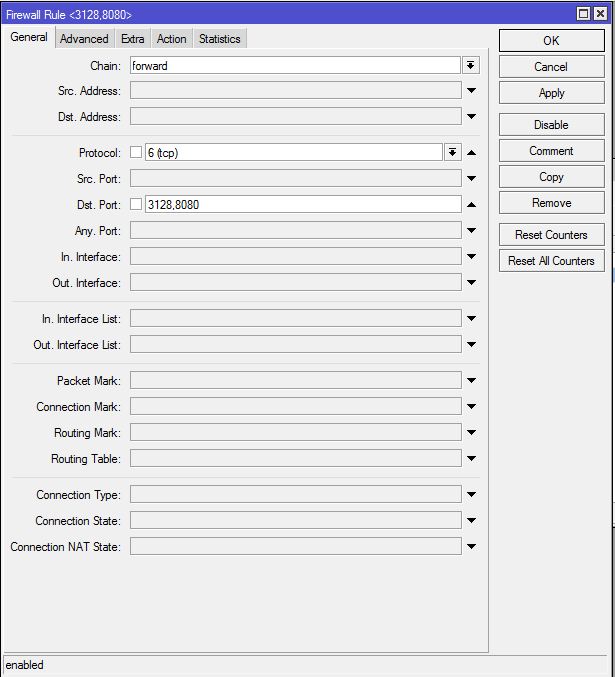Collapse the Dst. Port field arrow

pyautogui.click(x=471, y=205)
